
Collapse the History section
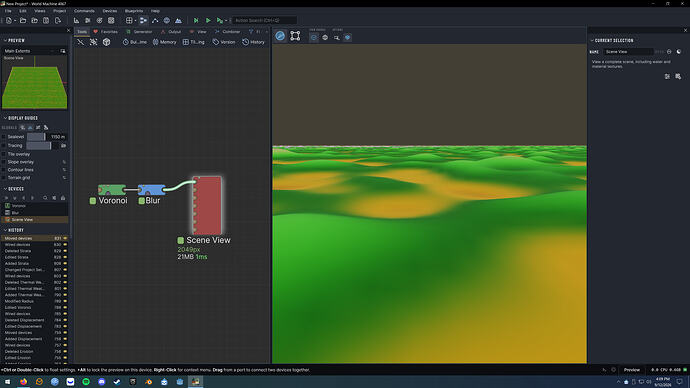(x=5, y=230)
